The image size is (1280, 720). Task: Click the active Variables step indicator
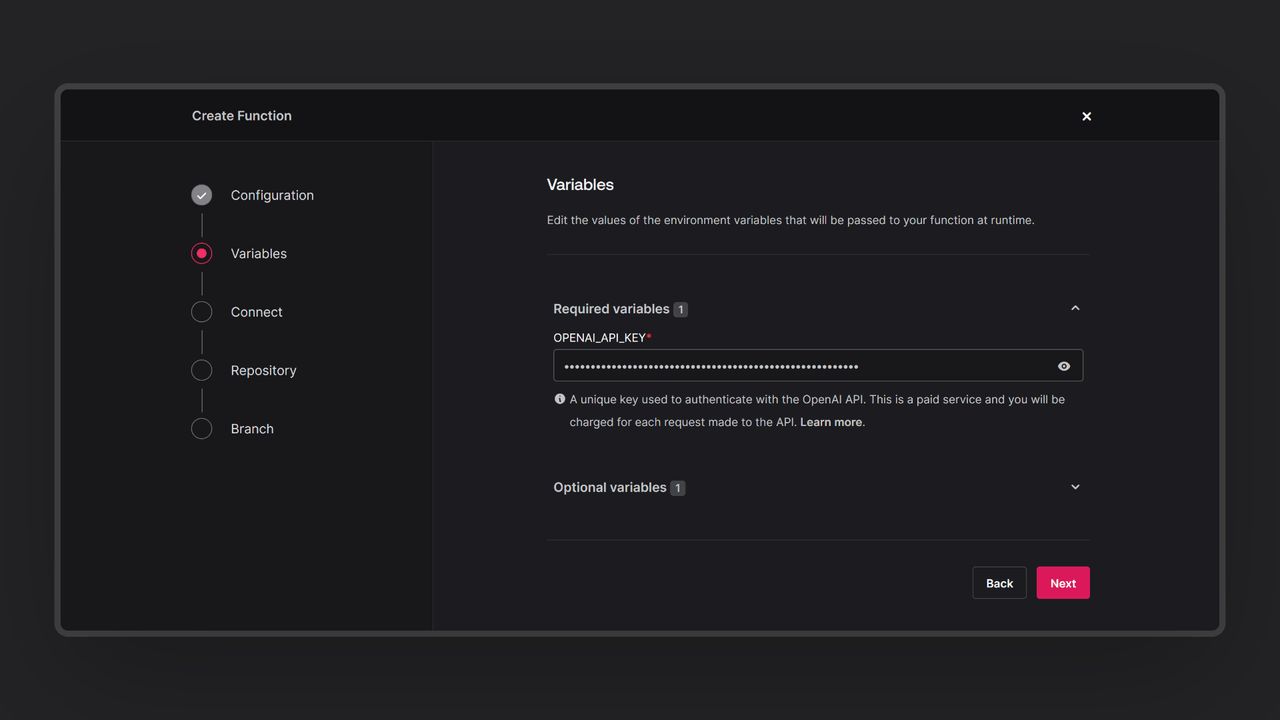coord(202,253)
